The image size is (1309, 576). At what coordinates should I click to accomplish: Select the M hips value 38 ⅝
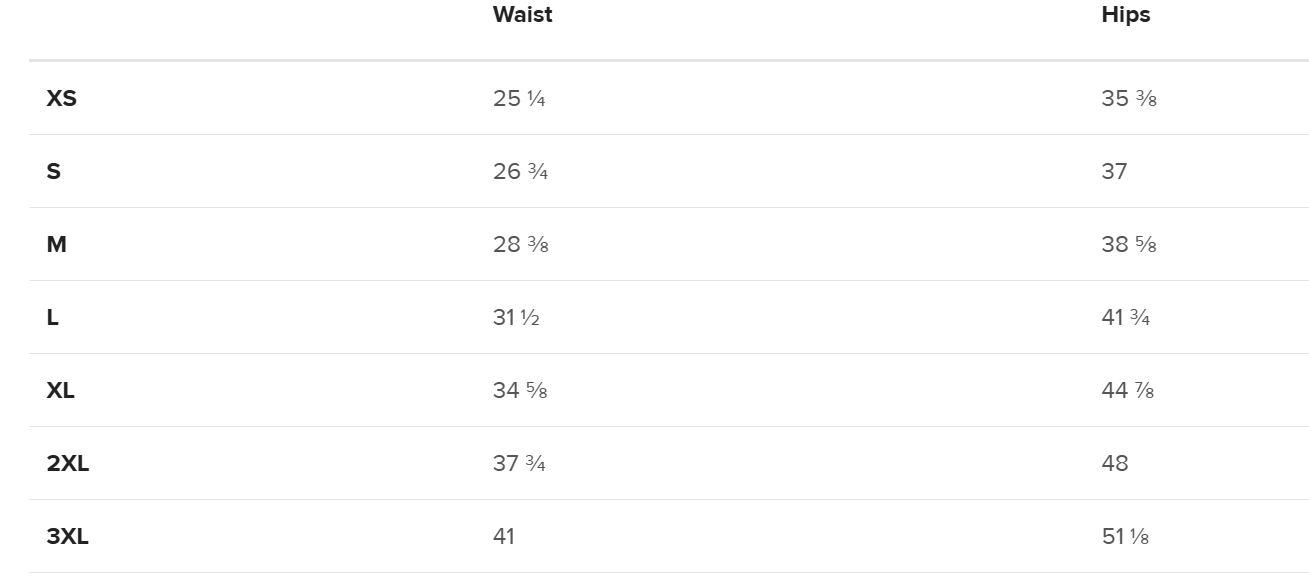tap(1129, 244)
